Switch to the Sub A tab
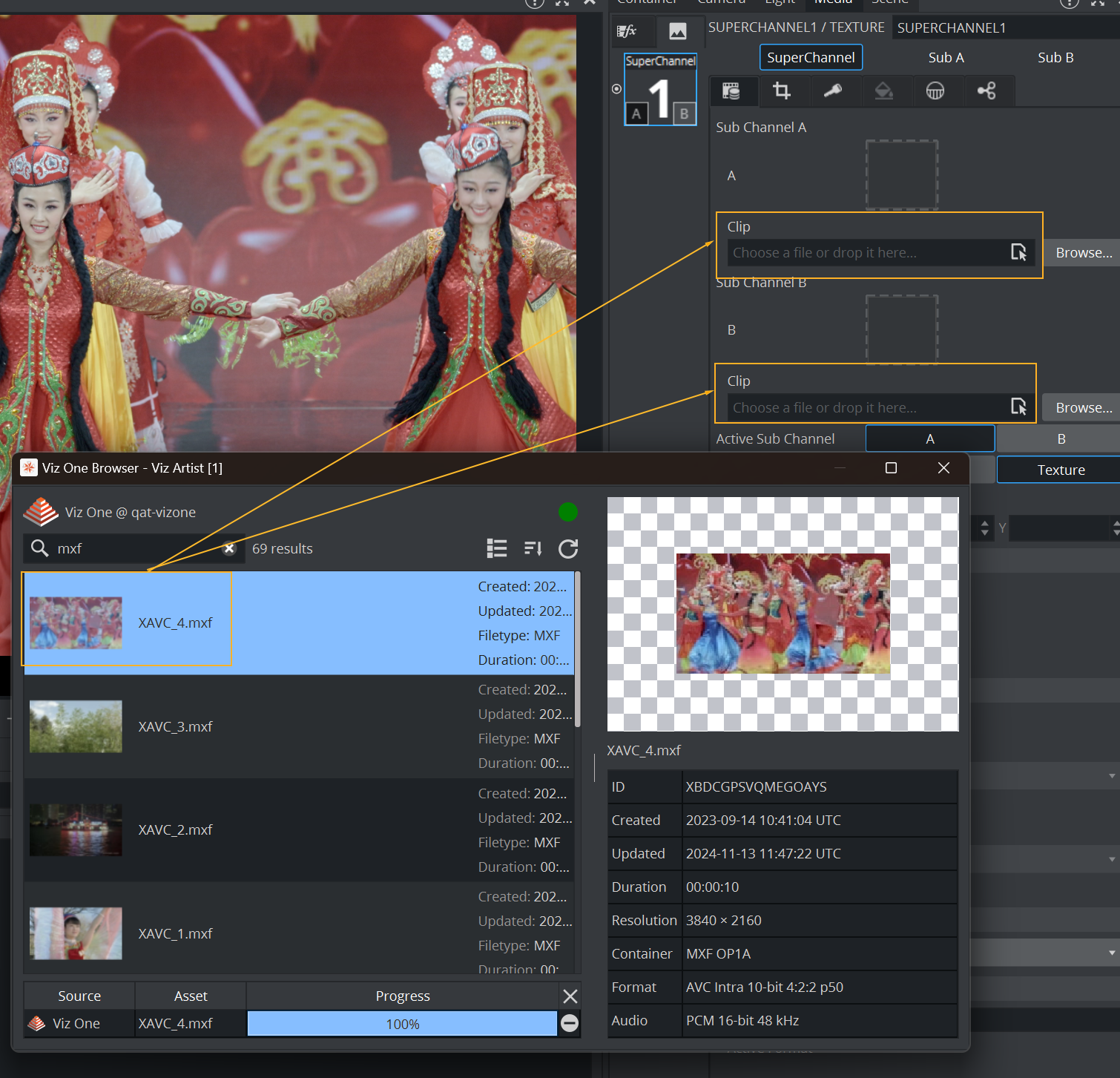Viewport: 1120px width, 1078px height. point(946,58)
